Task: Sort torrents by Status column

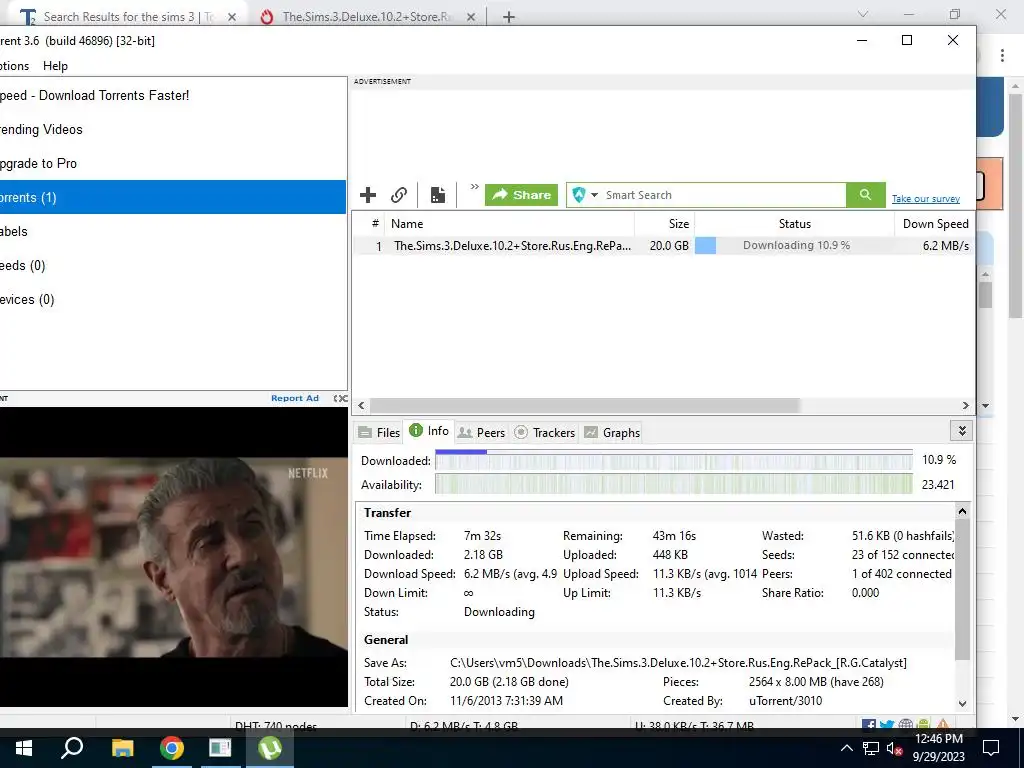Action: pyautogui.click(x=794, y=223)
